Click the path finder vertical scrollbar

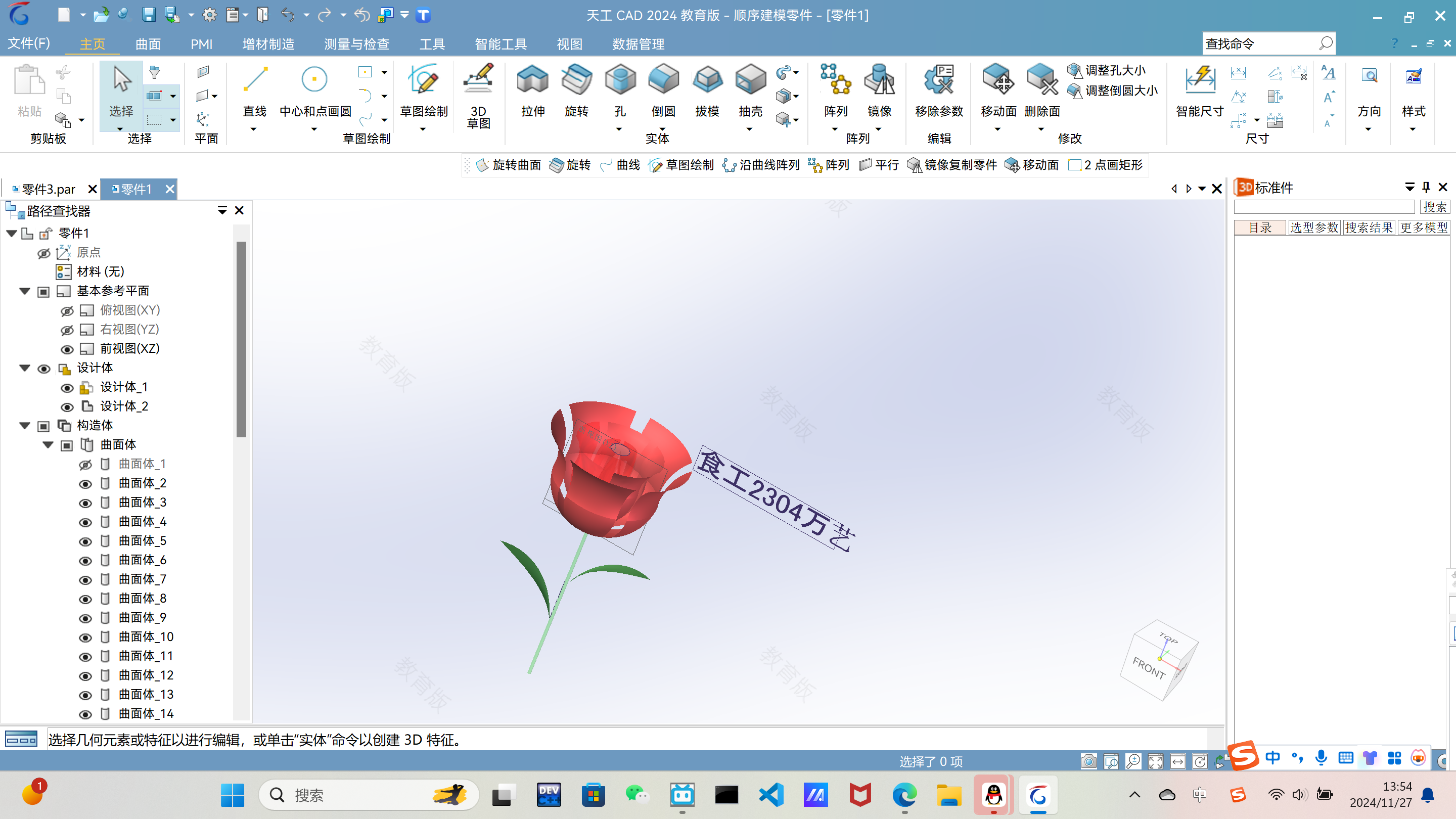click(241, 339)
